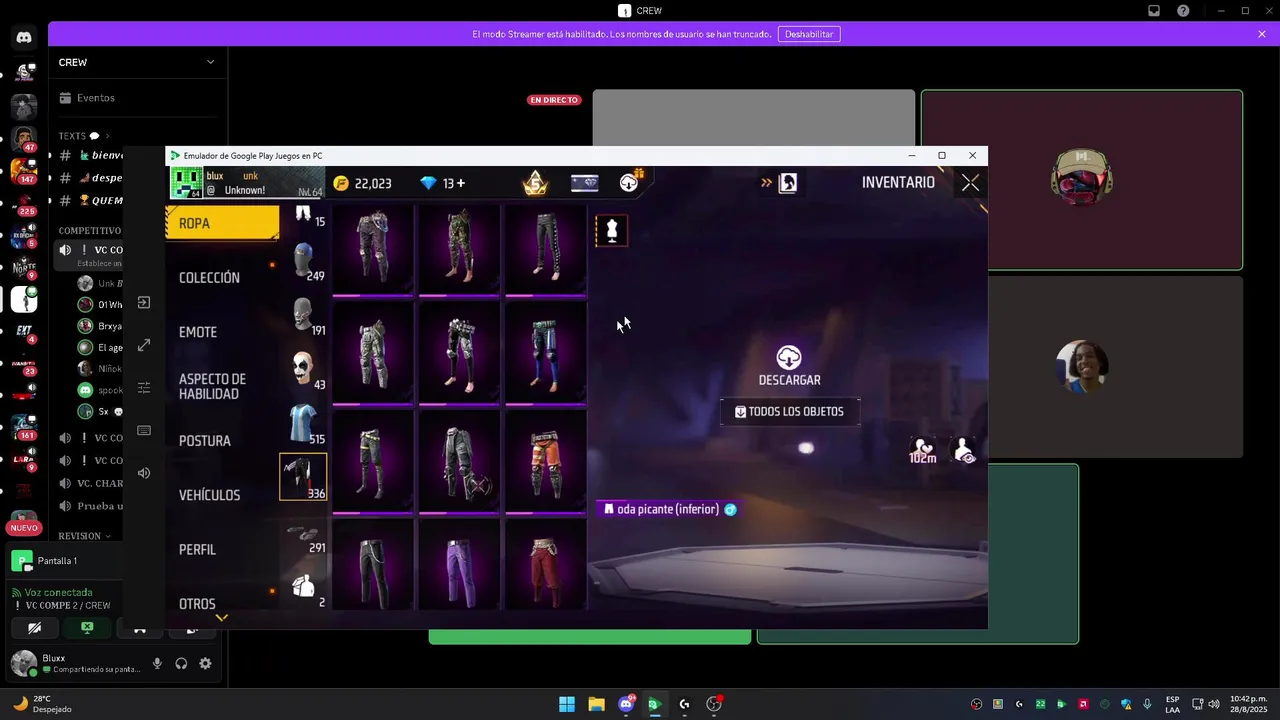Viewport: 1280px width, 720px height.
Task: Go to the PERFIL category
Action: [197, 550]
